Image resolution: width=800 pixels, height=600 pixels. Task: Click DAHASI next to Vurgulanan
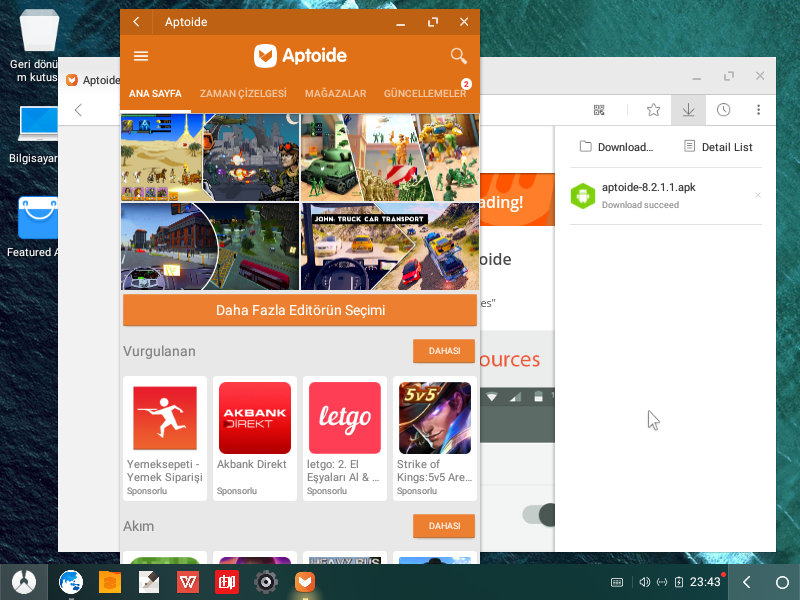pyautogui.click(x=444, y=351)
